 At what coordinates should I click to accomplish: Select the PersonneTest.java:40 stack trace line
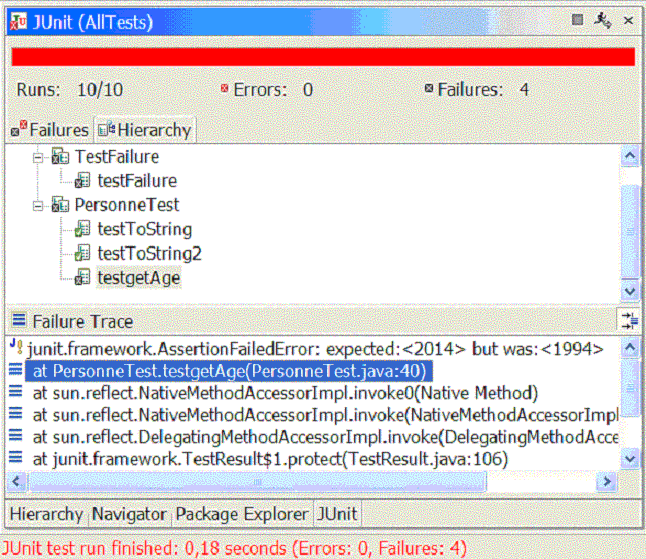228,371
